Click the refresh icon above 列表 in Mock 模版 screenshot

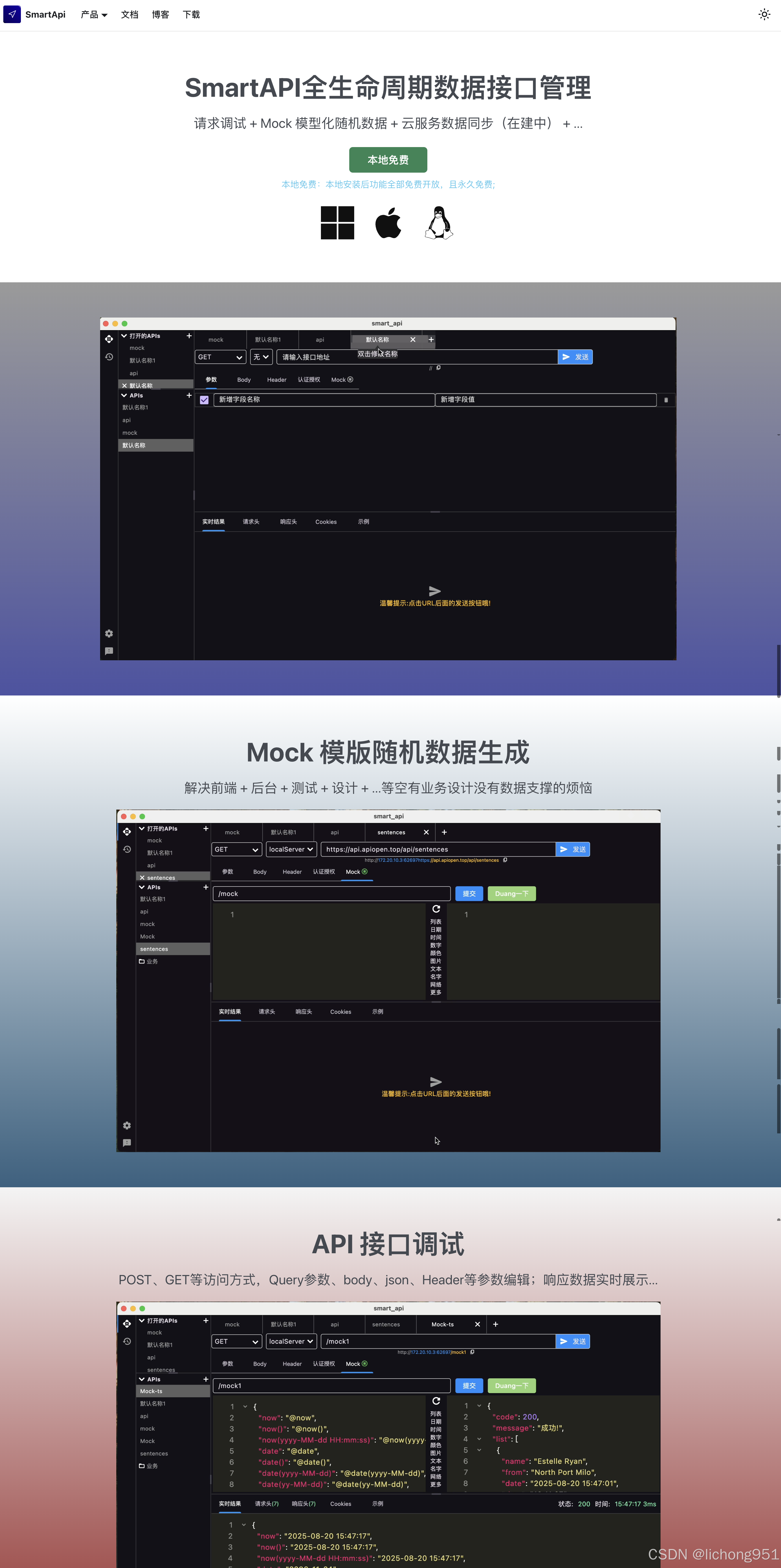436,909
